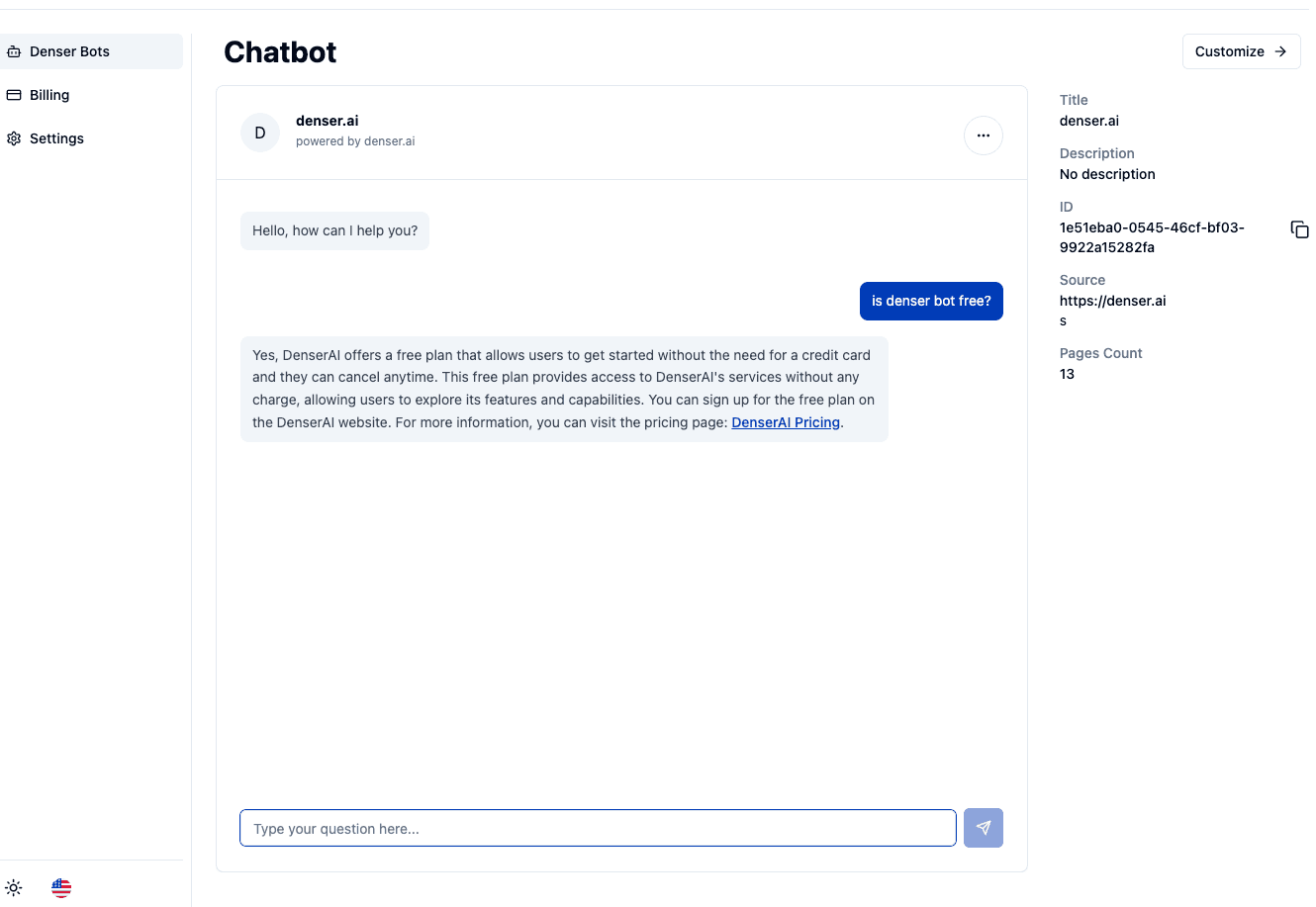The width and height of the screenshot is (1316, 907).
Task: Toggle the theme with the sun icon
Action: pos(14,887)
